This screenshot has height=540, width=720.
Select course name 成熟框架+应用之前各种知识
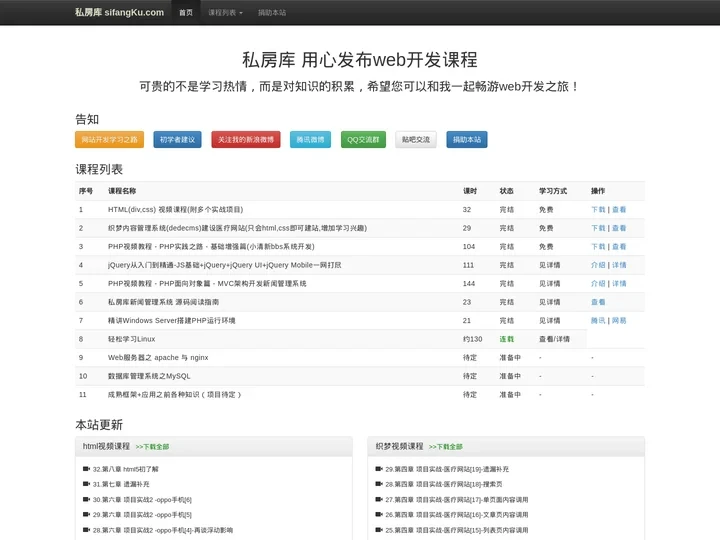click(x=174, y=394)
